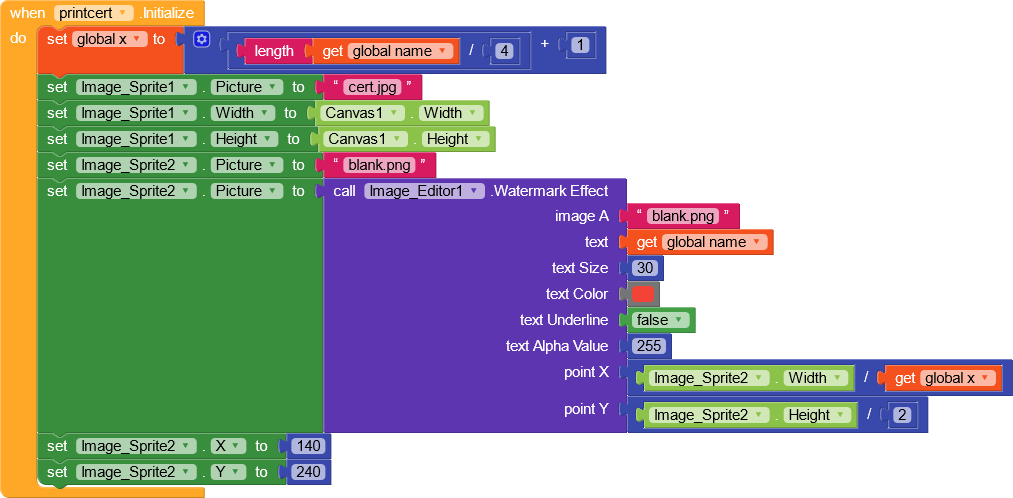
Task: Click the red text Color swatch
Action: tap(643, 295)
